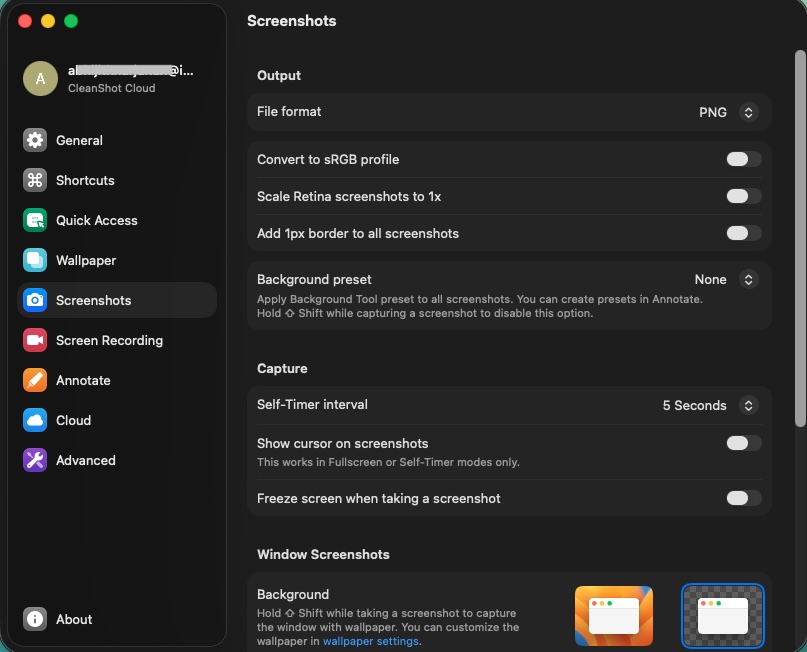Click the Quick Access green icon
This screenshot has width=807, height=652.
pyautogui.click(x=35, y=220)
